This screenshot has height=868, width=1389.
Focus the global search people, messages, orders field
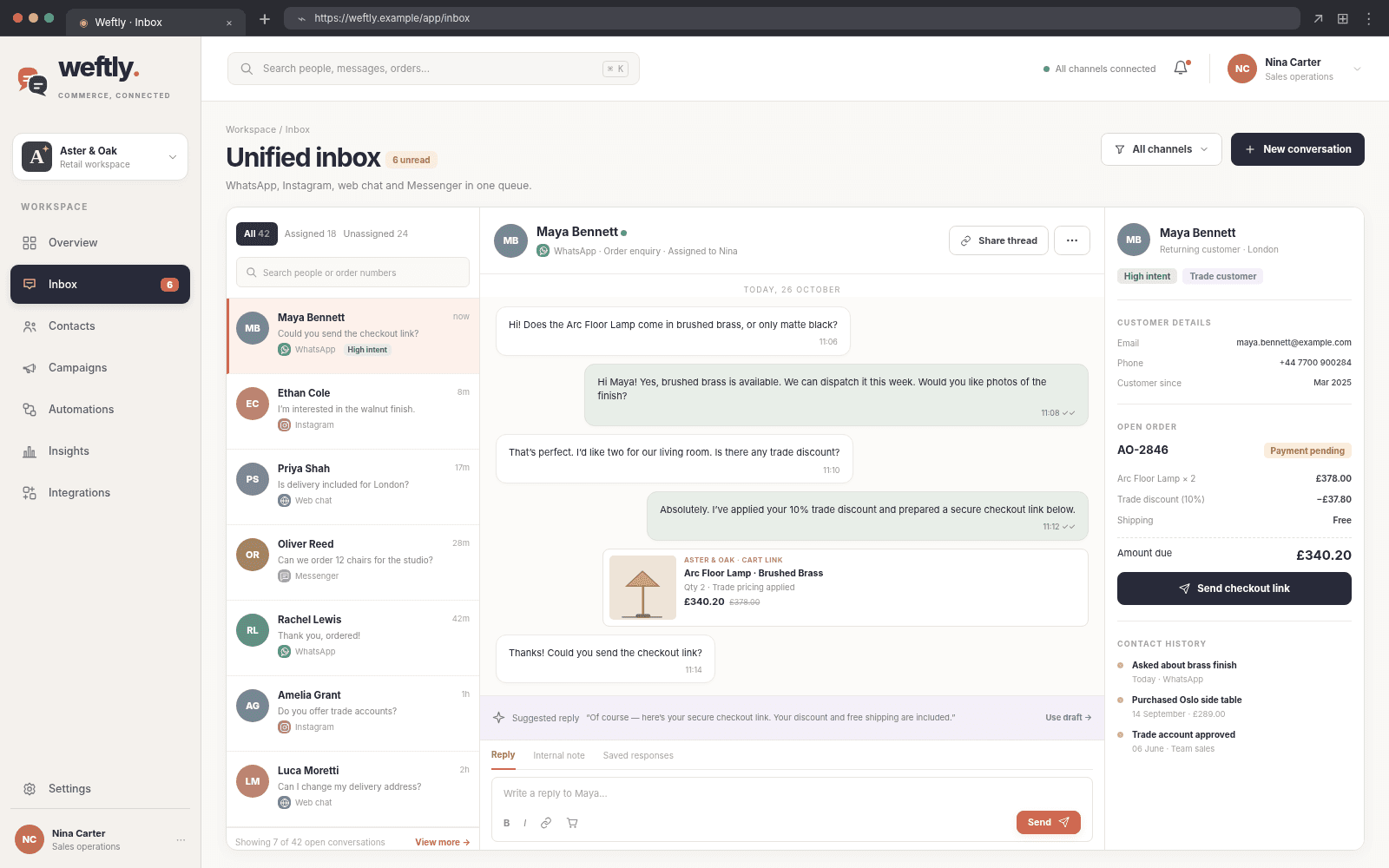click(x=433, y=69)
